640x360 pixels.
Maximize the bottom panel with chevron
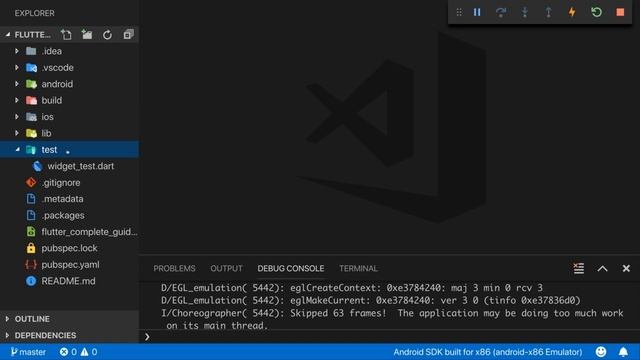[602, 269]
